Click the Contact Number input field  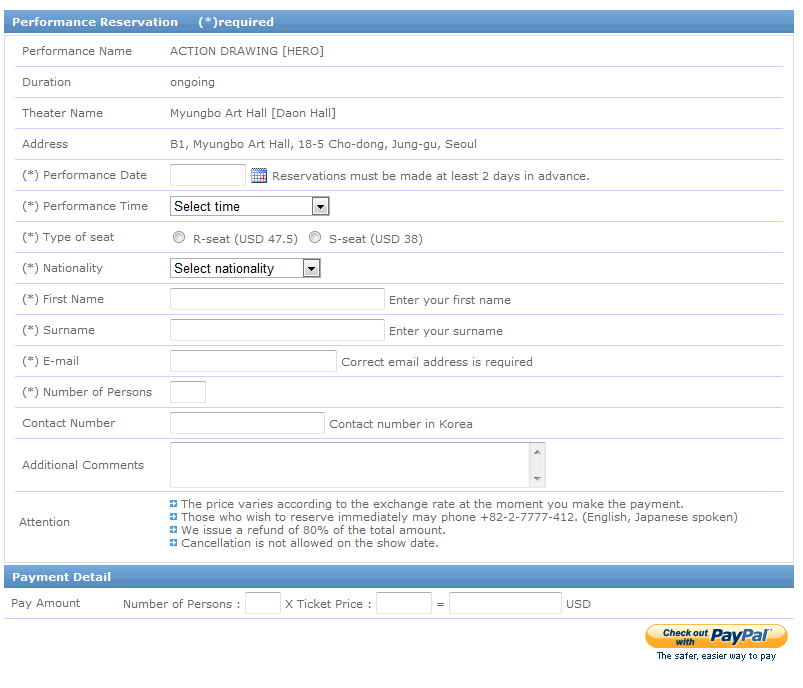[247, 423]
